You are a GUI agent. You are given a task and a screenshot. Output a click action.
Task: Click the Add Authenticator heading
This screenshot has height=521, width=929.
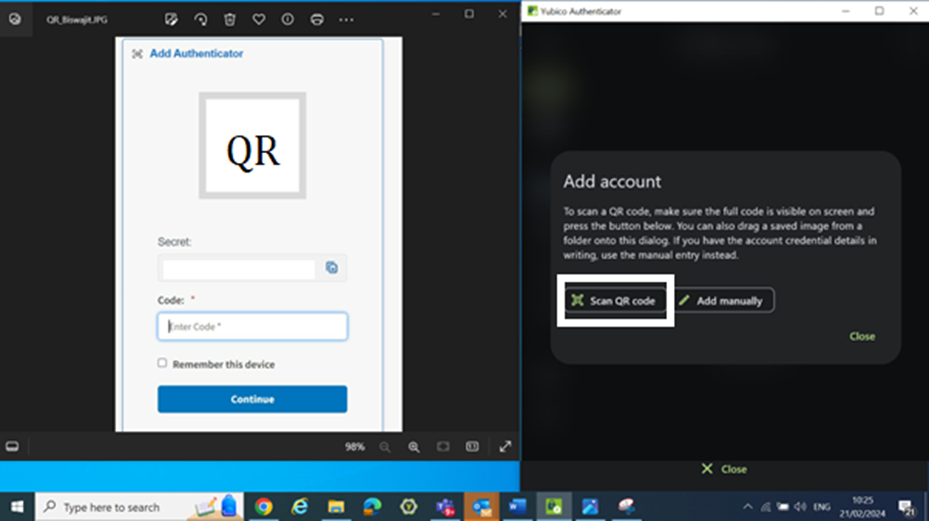(x=196, y=53)
